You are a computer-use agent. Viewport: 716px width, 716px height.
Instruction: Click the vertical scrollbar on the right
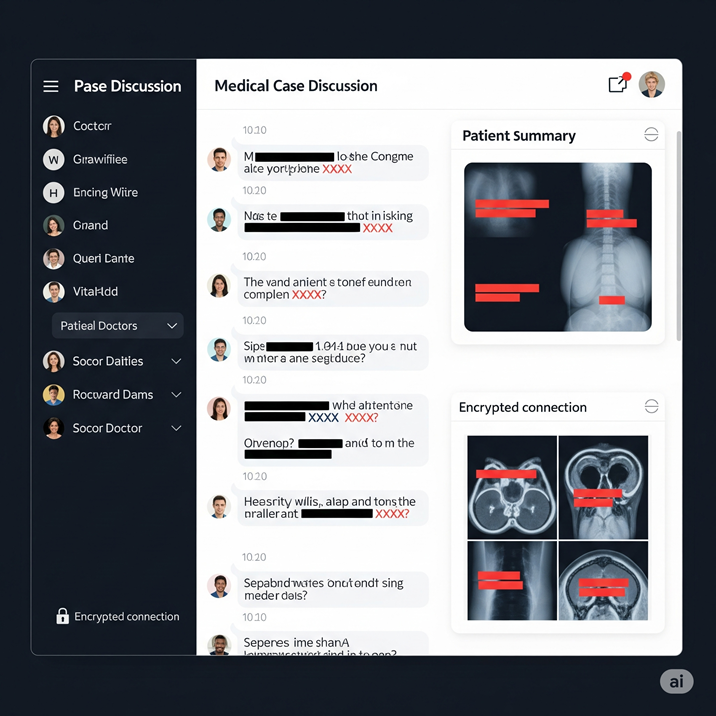pyautogui.click(x=679, y=236)
